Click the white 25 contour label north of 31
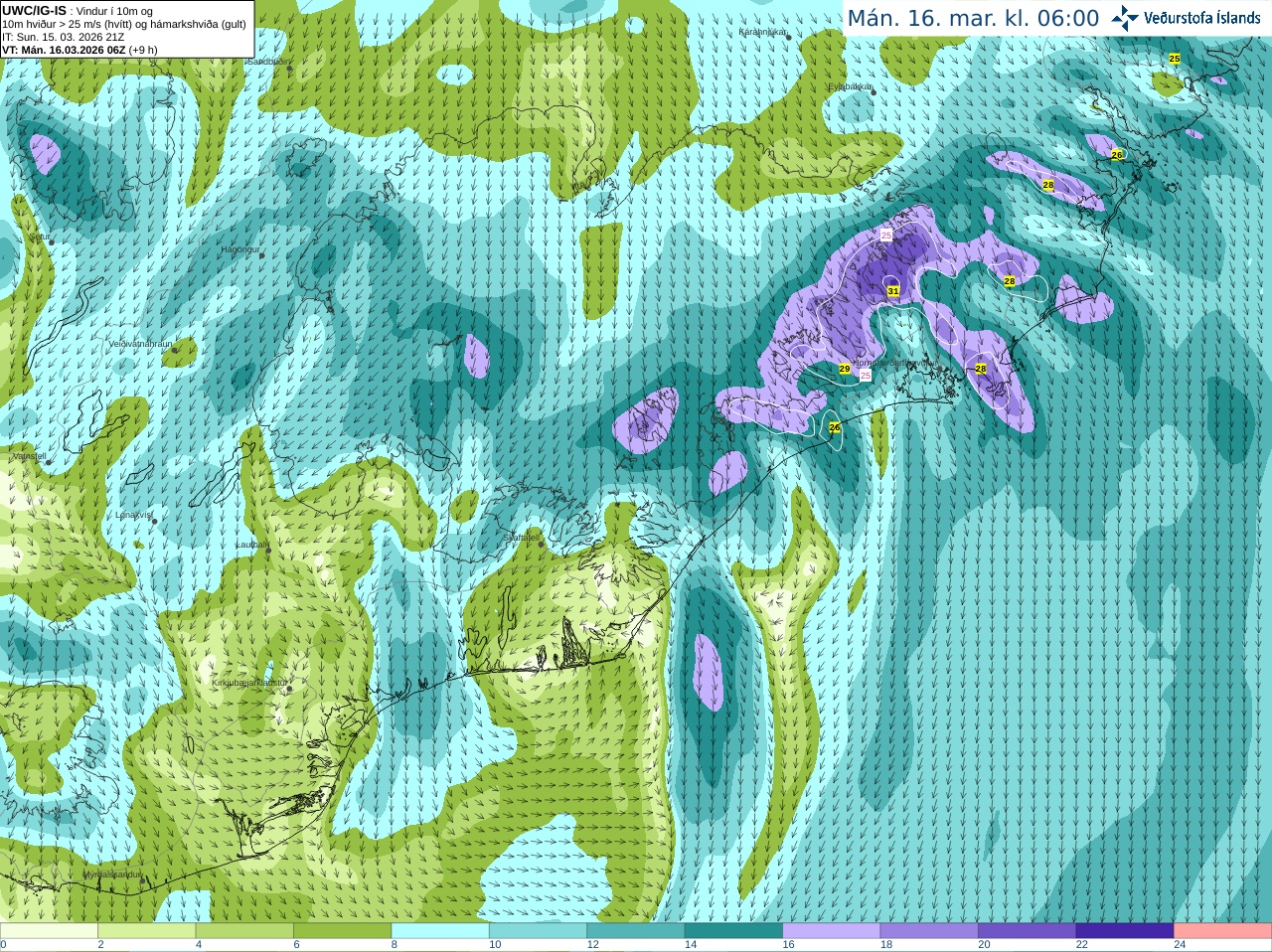Viewport: 1272px width, 952px height. click(x=886, y=235)
